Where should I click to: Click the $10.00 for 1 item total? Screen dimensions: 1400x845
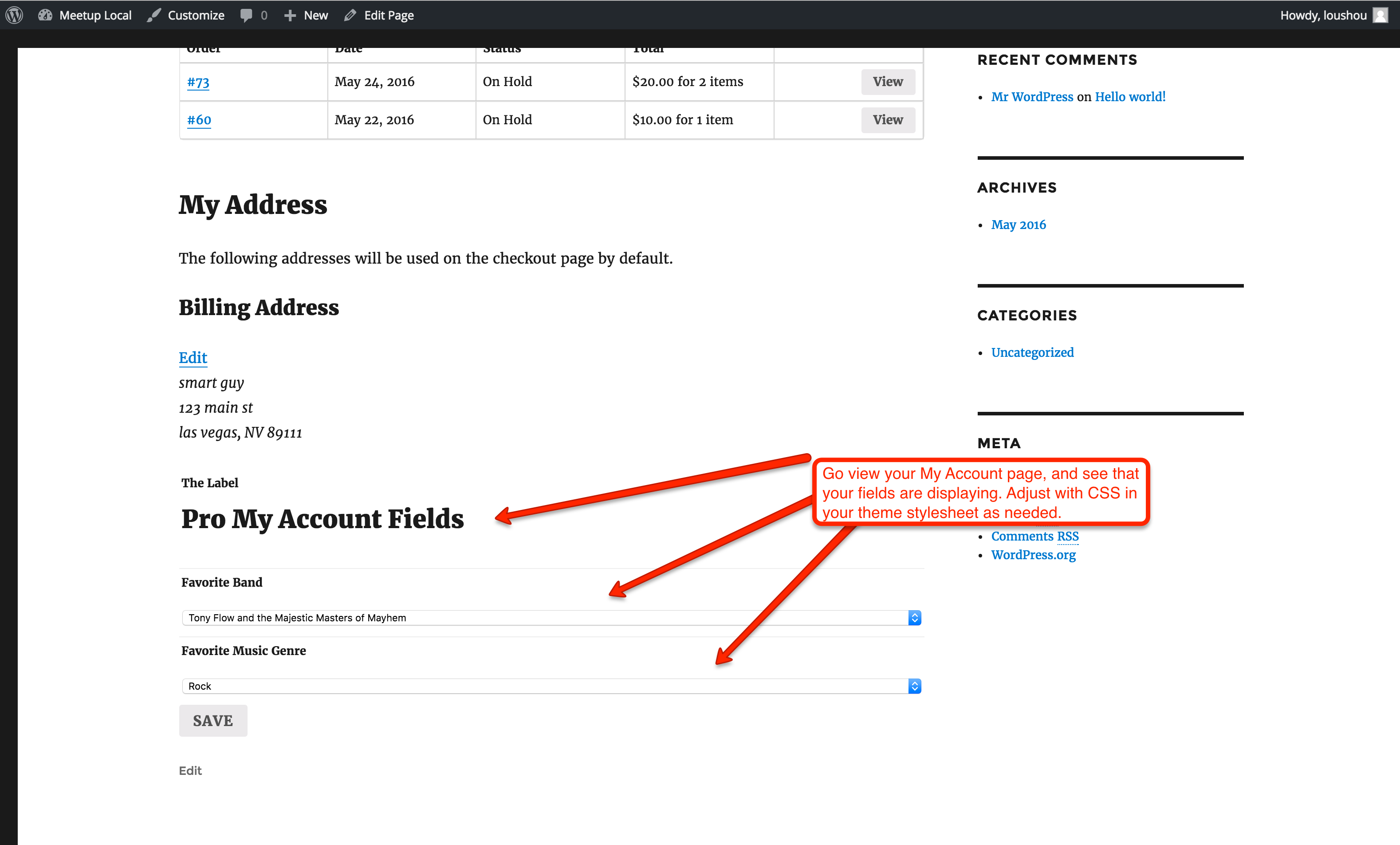[x=682, y=120]
